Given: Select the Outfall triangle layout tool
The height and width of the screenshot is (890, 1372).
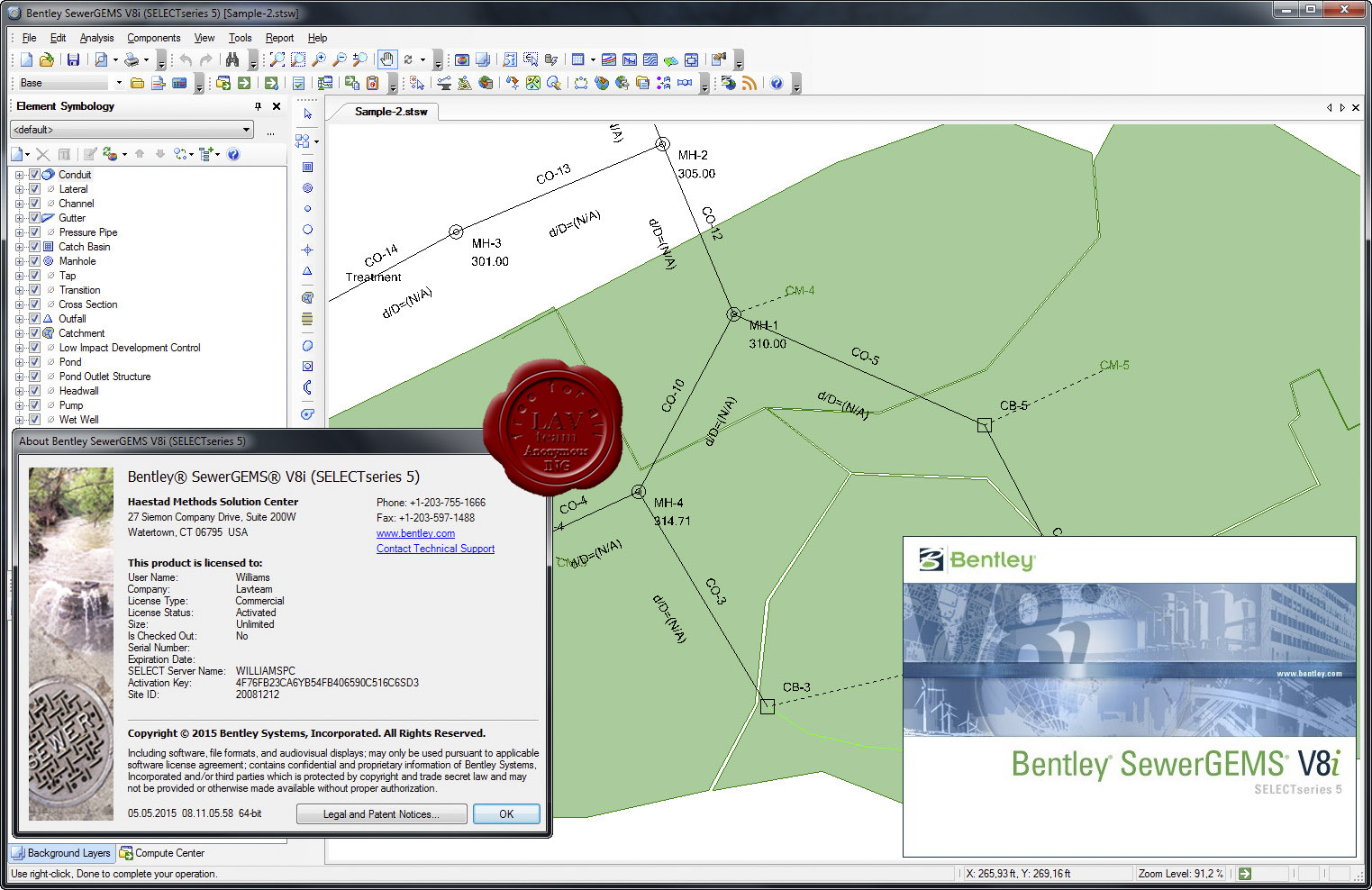Looking at the screenshot, I should [x=307, y=270].
